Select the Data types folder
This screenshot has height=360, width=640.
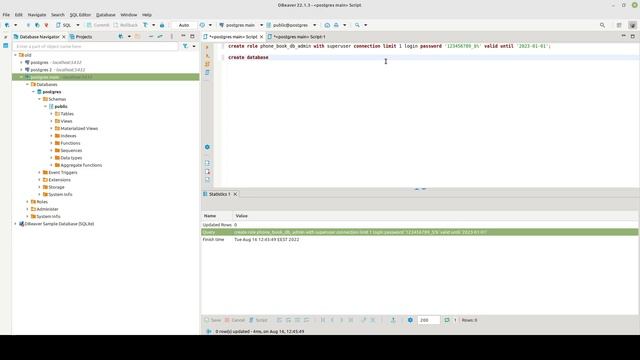point(69,158)
